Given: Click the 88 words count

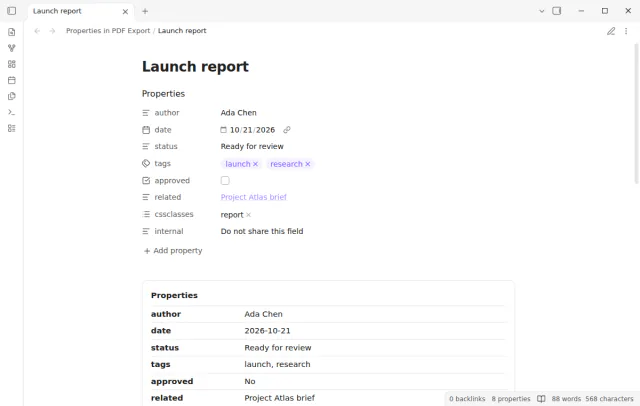Looking at the screenshot, I should pos(566,399).
